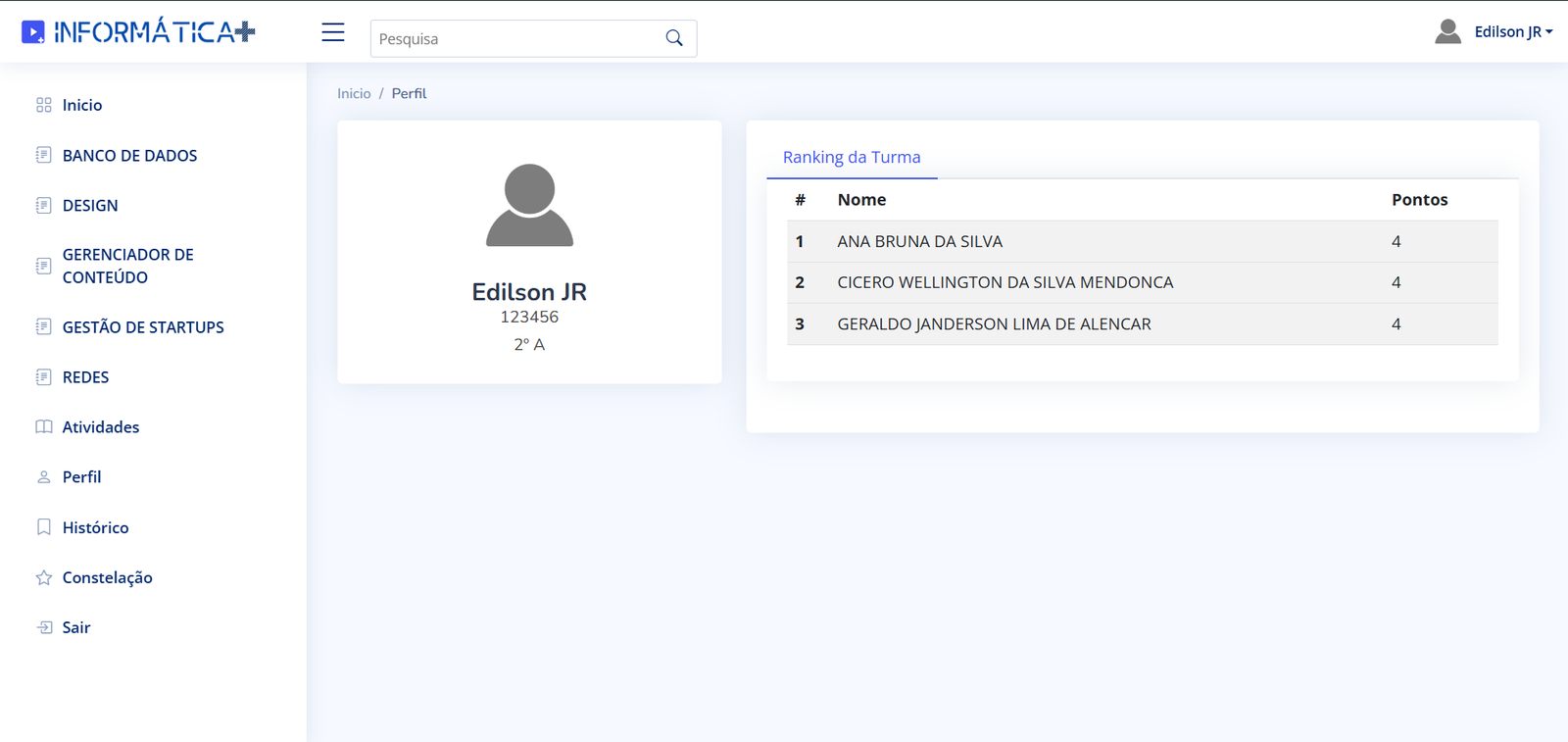Click the Constelação star icon
Image resolution: width=1568 pixels, height=742 pixels.
click(44, 577)
